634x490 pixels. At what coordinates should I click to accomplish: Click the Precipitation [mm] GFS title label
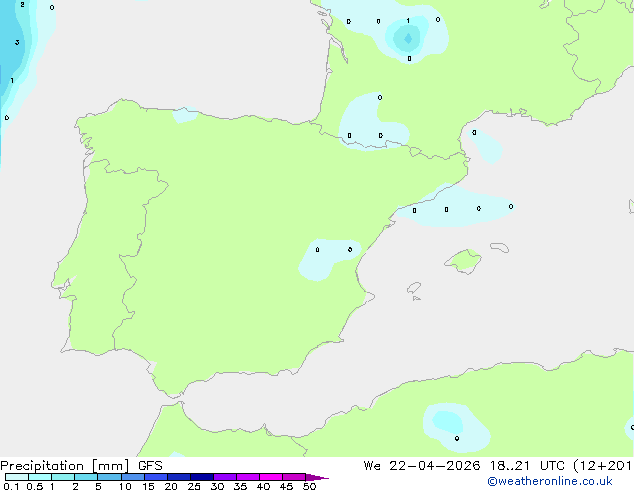click(81, 466)
